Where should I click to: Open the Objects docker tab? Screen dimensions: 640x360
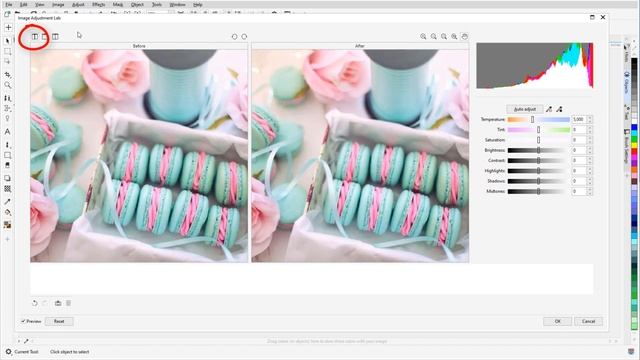(x=627, y=82)
